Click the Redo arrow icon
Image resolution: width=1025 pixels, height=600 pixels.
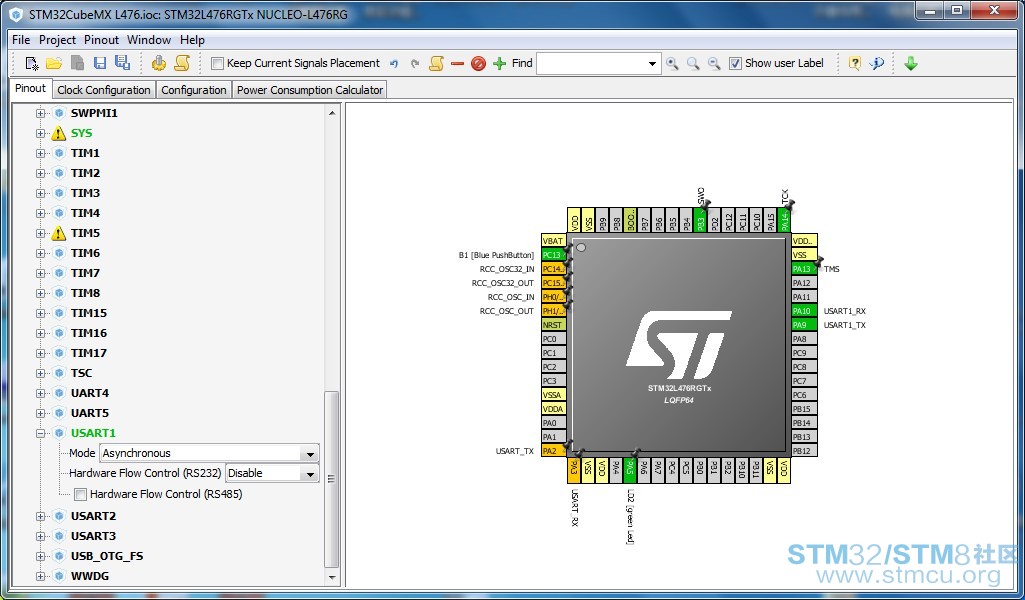pyautogui.click(x=414, y=63)
